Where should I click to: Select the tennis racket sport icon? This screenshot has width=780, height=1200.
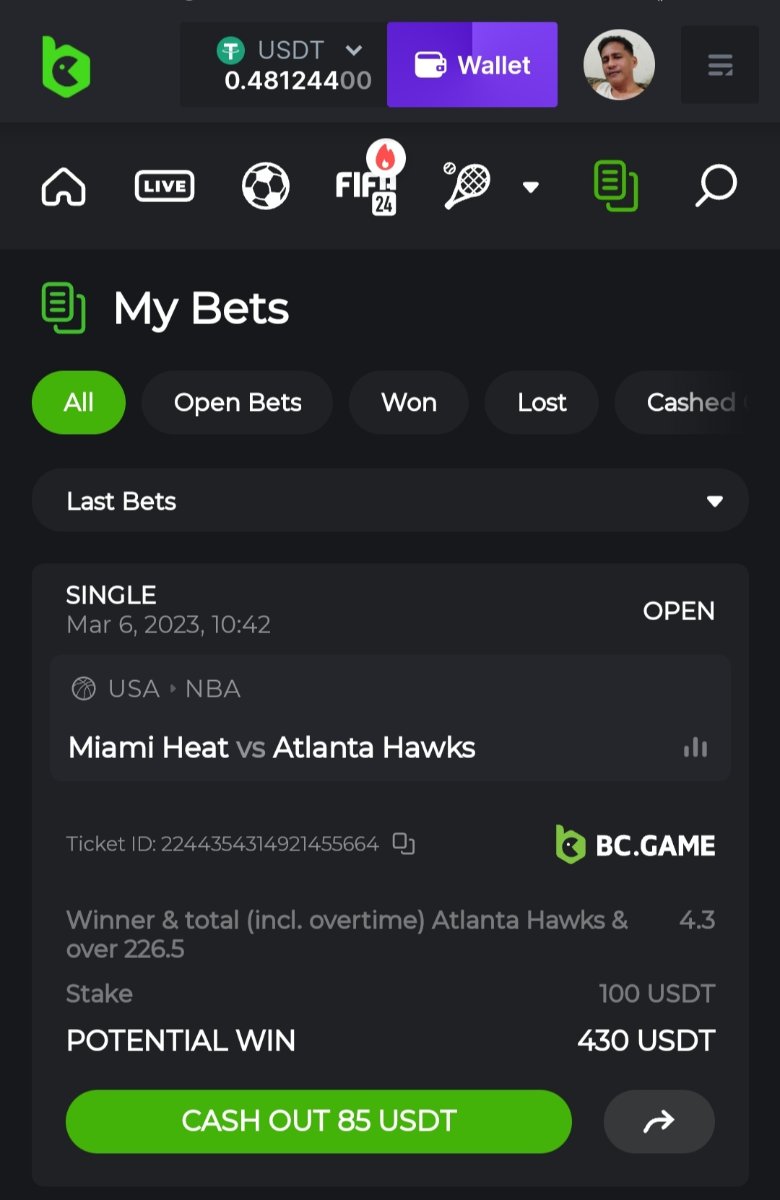pos(467,185)
